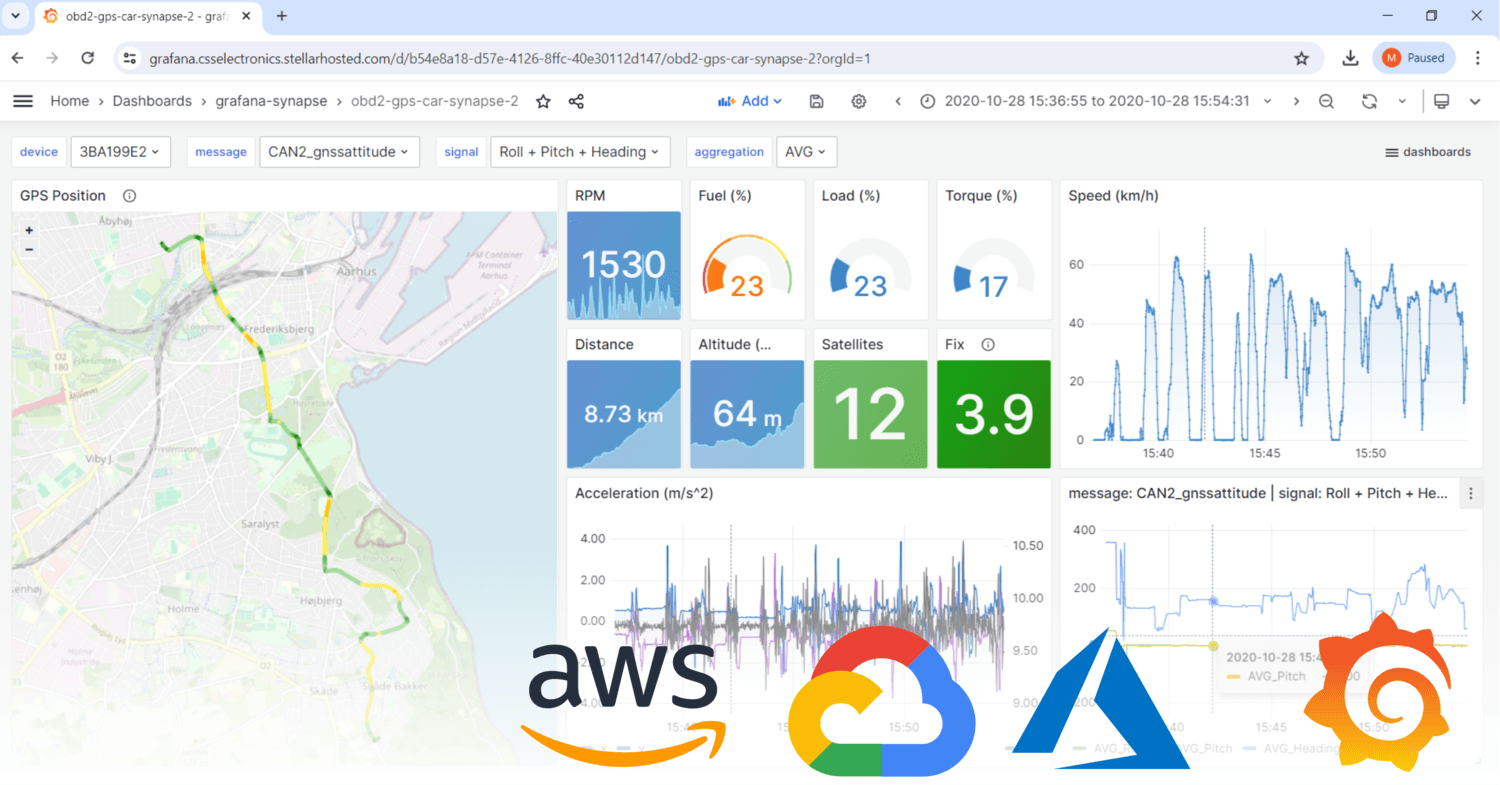
Task: Focus the browser address bar URL
Action: (510, 58)
